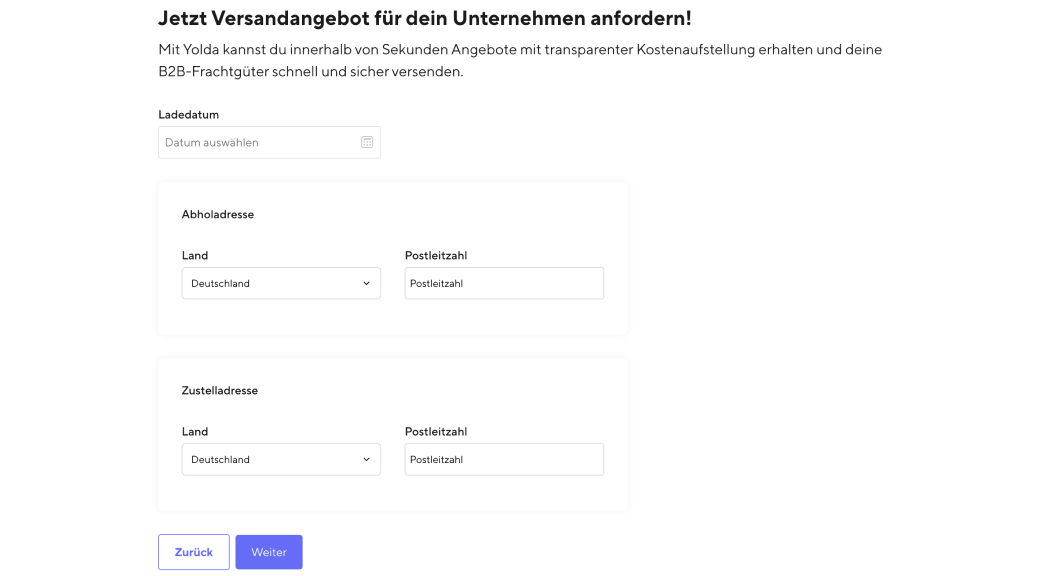Image resolution: width=1050 pixels, height=576 pixels.
Task: Click the 'Jetzt Versandangebot' page heading
Action: 425,19
